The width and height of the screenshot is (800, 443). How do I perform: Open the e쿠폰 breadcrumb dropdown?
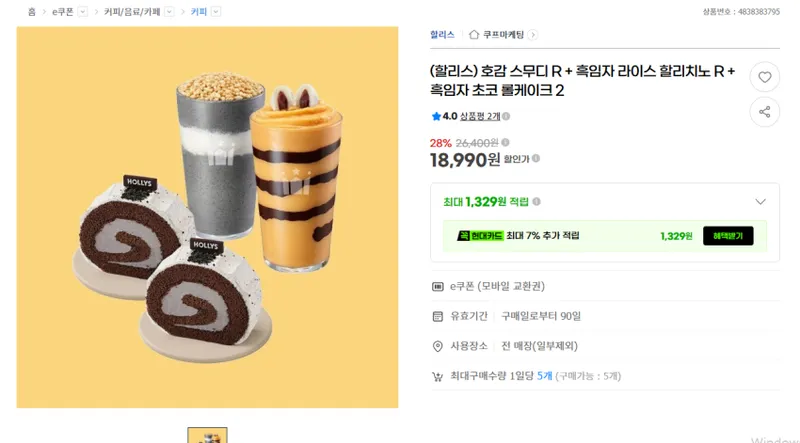point(83,11)
